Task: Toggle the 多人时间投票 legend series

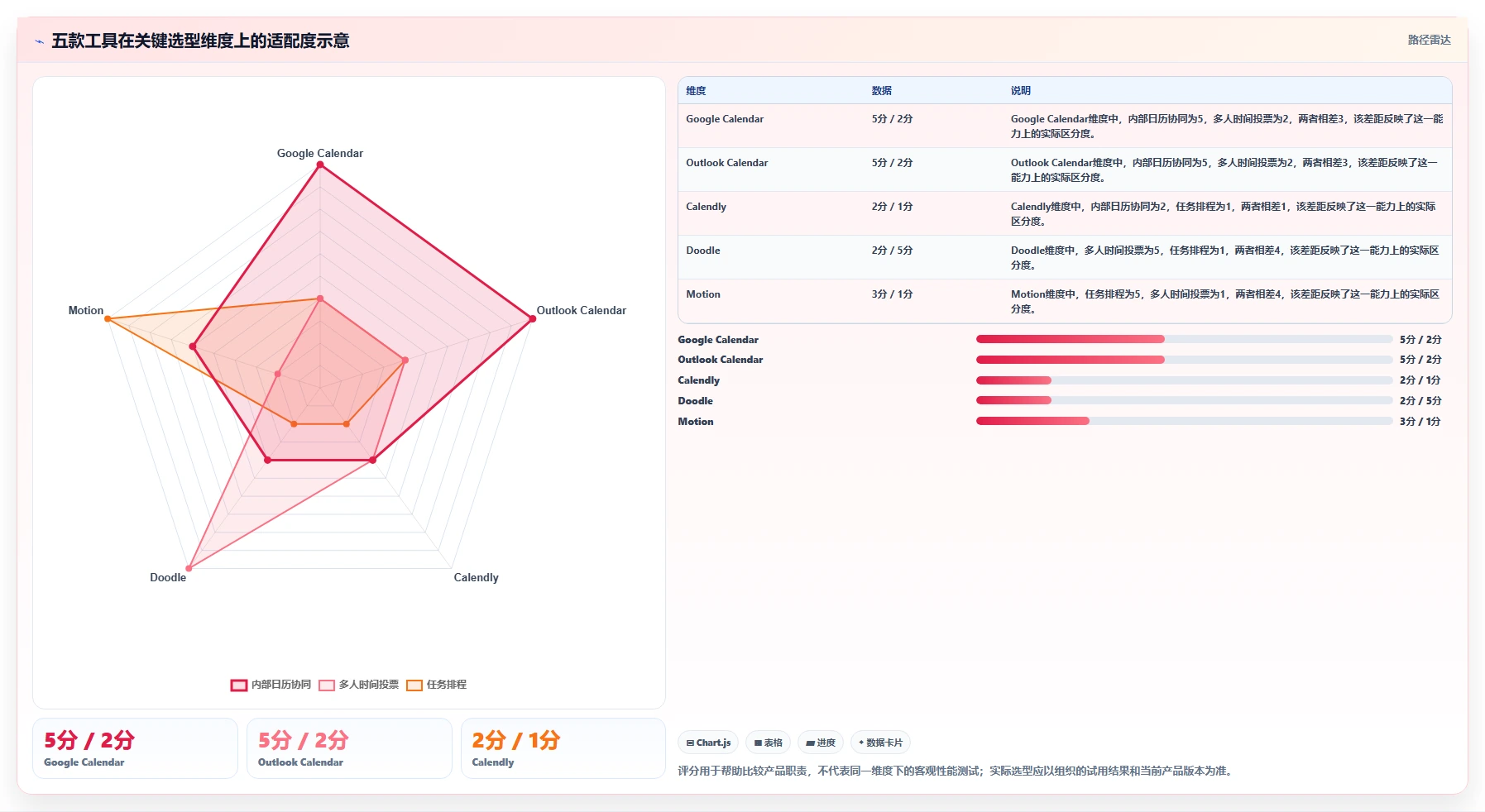Action: tap(358, 685)
